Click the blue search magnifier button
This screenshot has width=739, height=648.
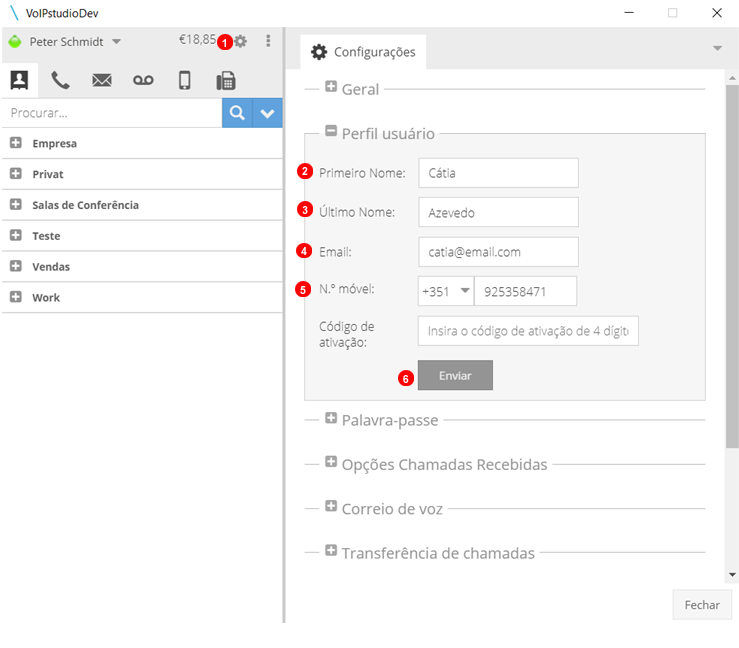click(x=237, y=113)
